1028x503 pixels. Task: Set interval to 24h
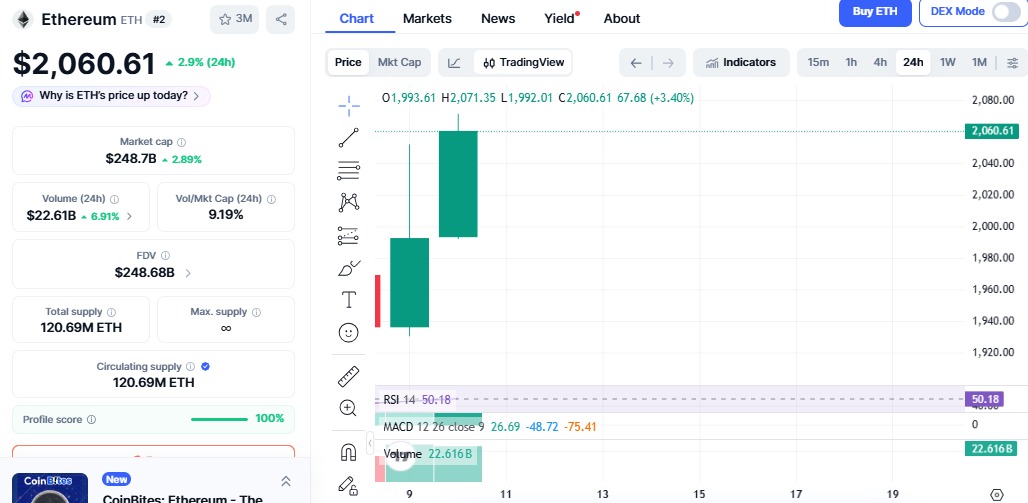[913, 62]
